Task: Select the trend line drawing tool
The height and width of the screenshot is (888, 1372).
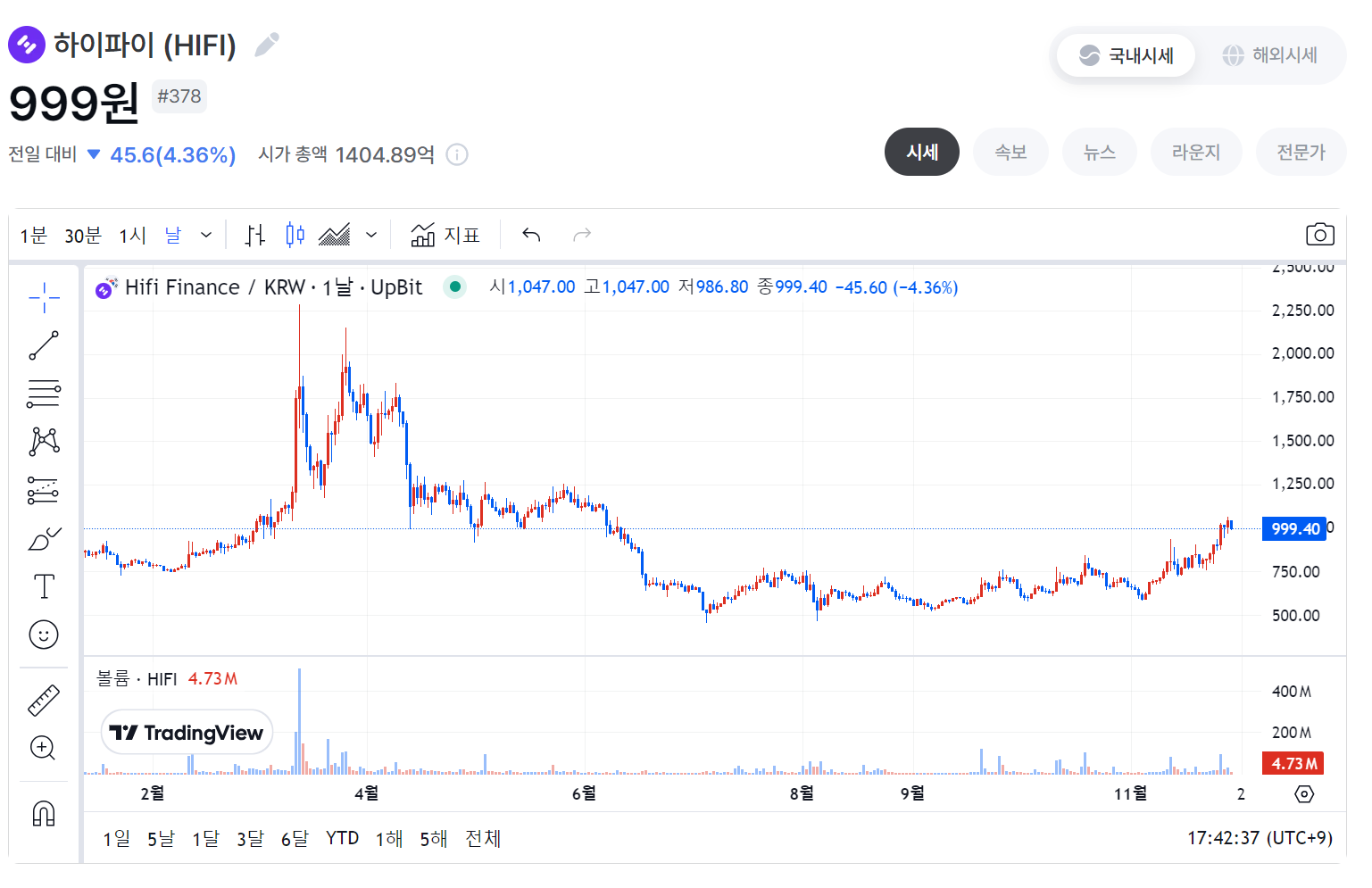Action: pos(44,345)
